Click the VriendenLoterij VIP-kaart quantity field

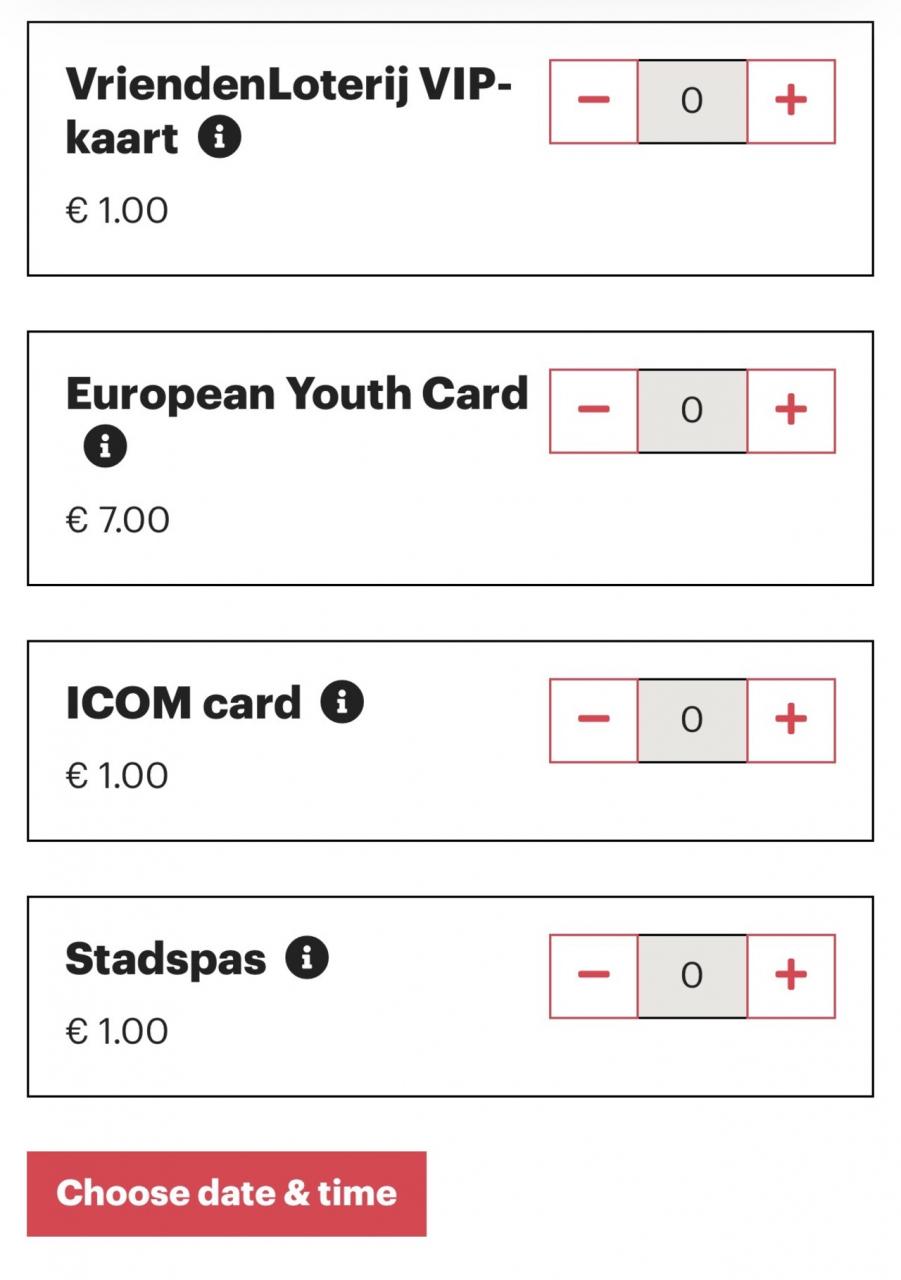(x=692, y=101)
